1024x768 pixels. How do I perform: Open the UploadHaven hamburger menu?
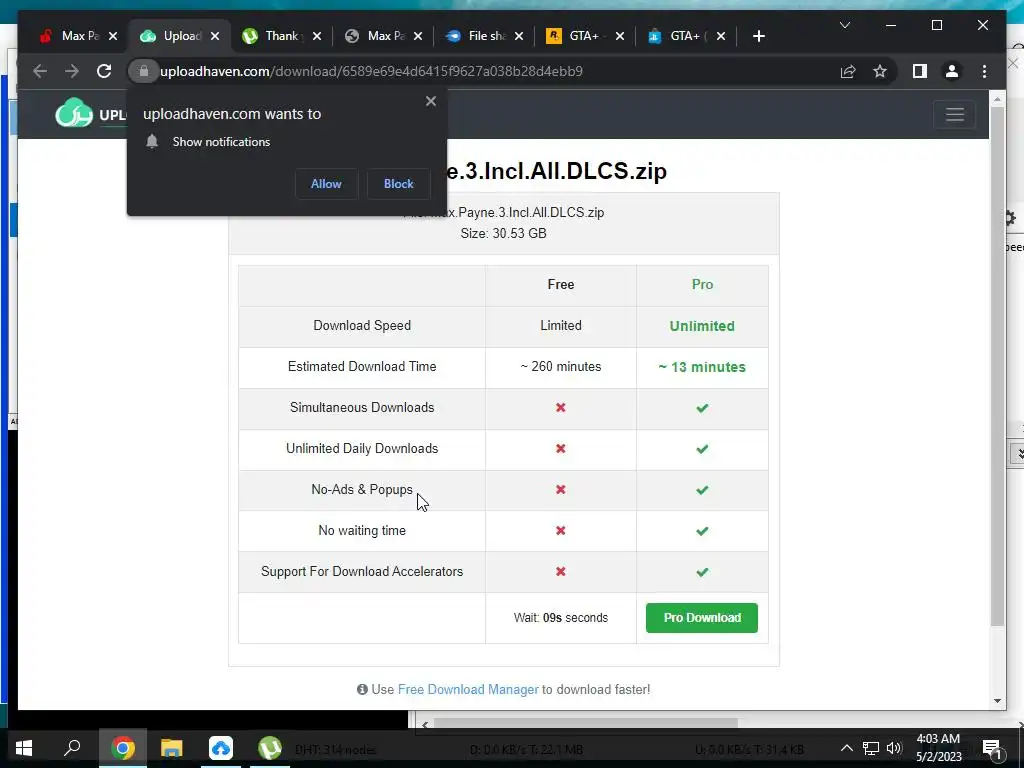tap(955, 115)
